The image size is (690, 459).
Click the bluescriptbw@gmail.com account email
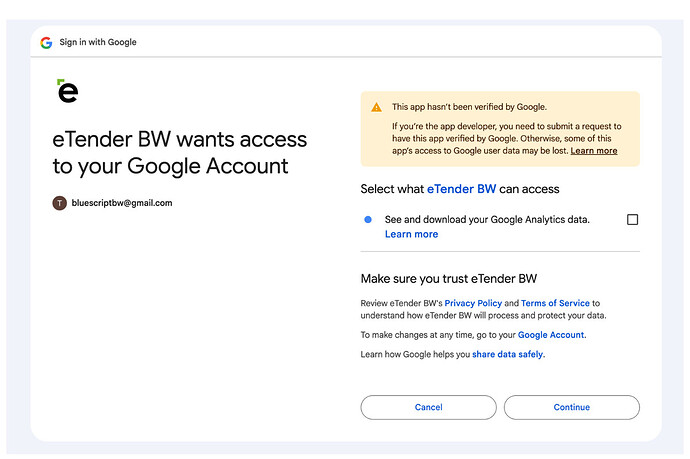122,203
